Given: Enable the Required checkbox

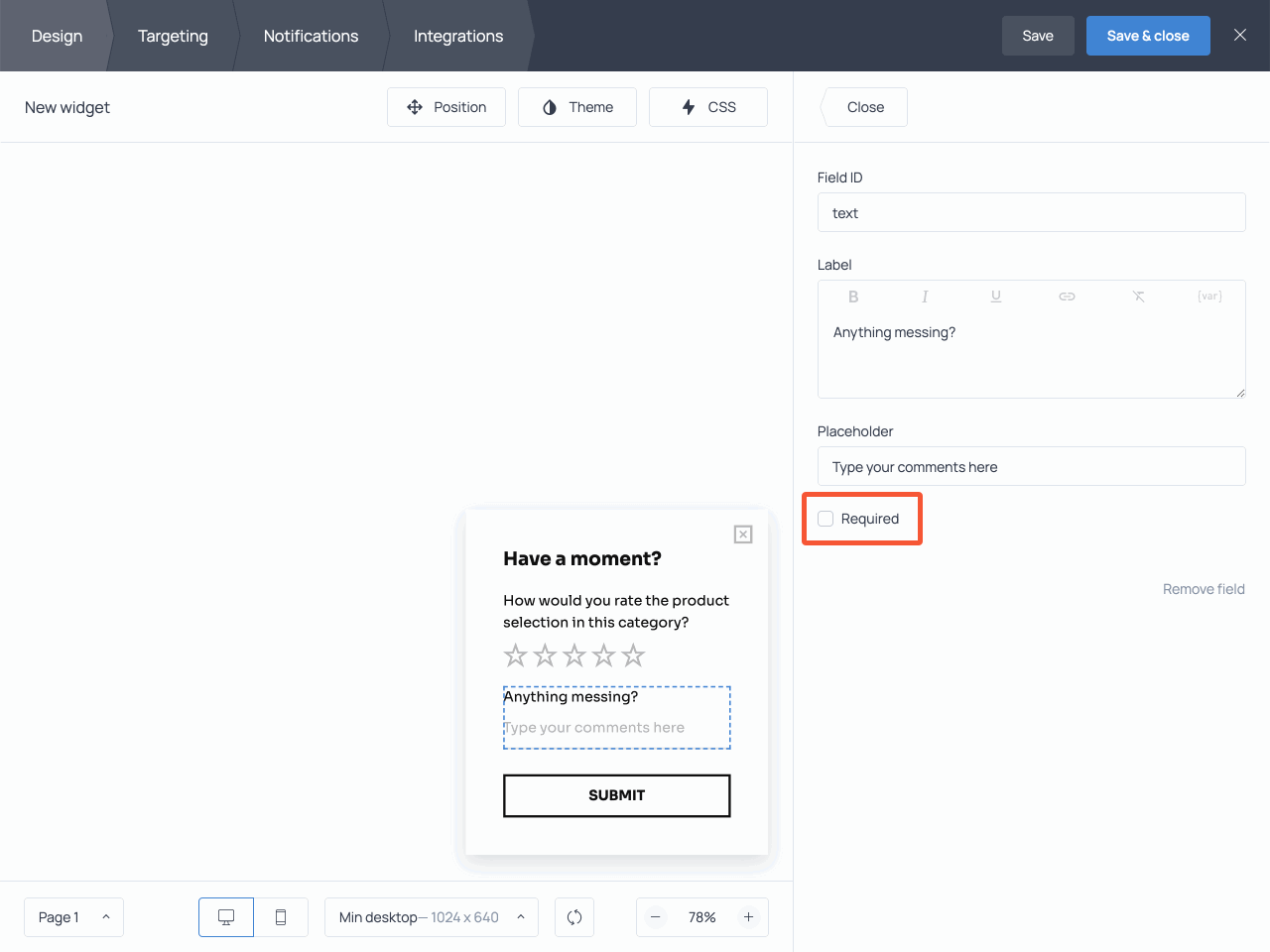Looking at the screenshot, I should click(x=825, y=519).
